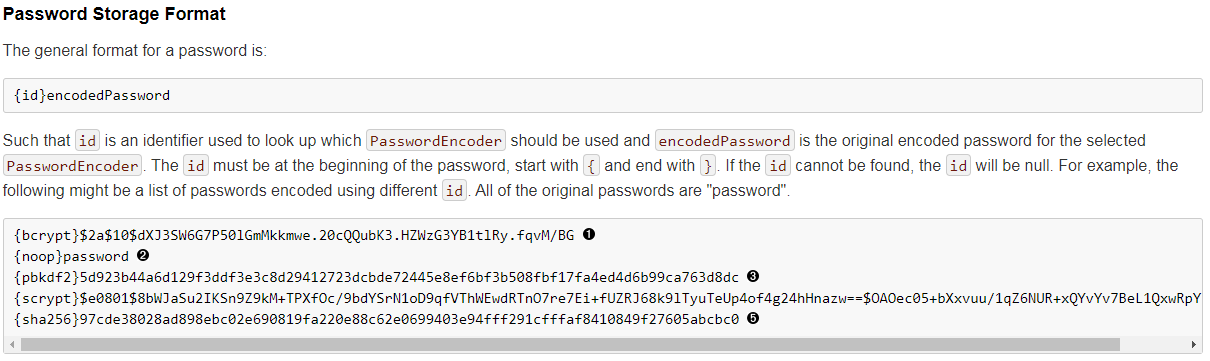Click the inline encodedPassword code label
This screenshot has width=1210, height=361.
pos(725,141)
